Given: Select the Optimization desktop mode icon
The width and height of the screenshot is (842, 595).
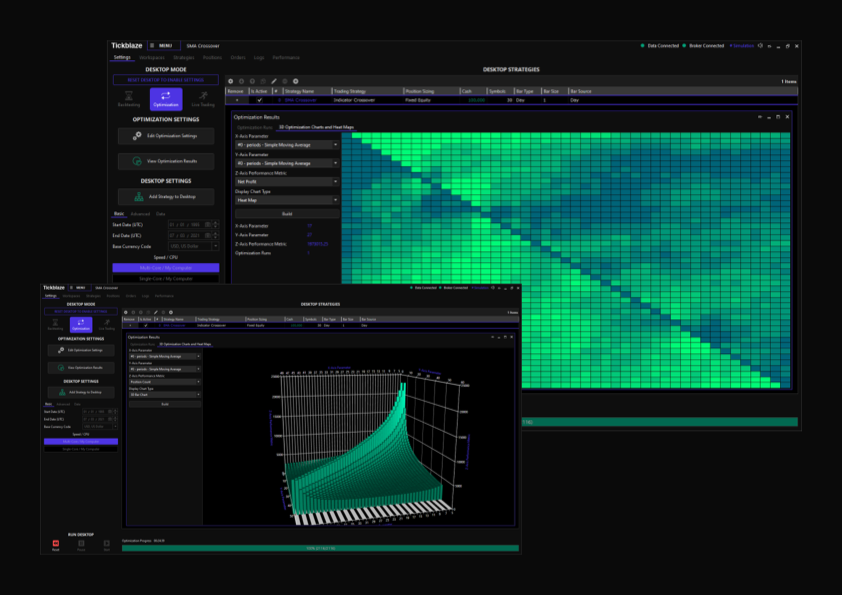Looking at the screenshot, I should pos(165,98).
